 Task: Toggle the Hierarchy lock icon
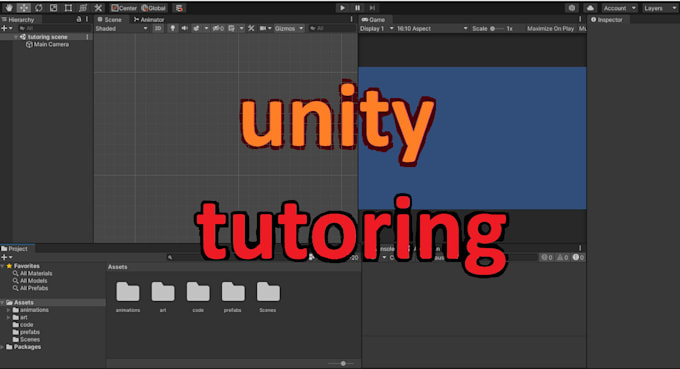(78, 20)
